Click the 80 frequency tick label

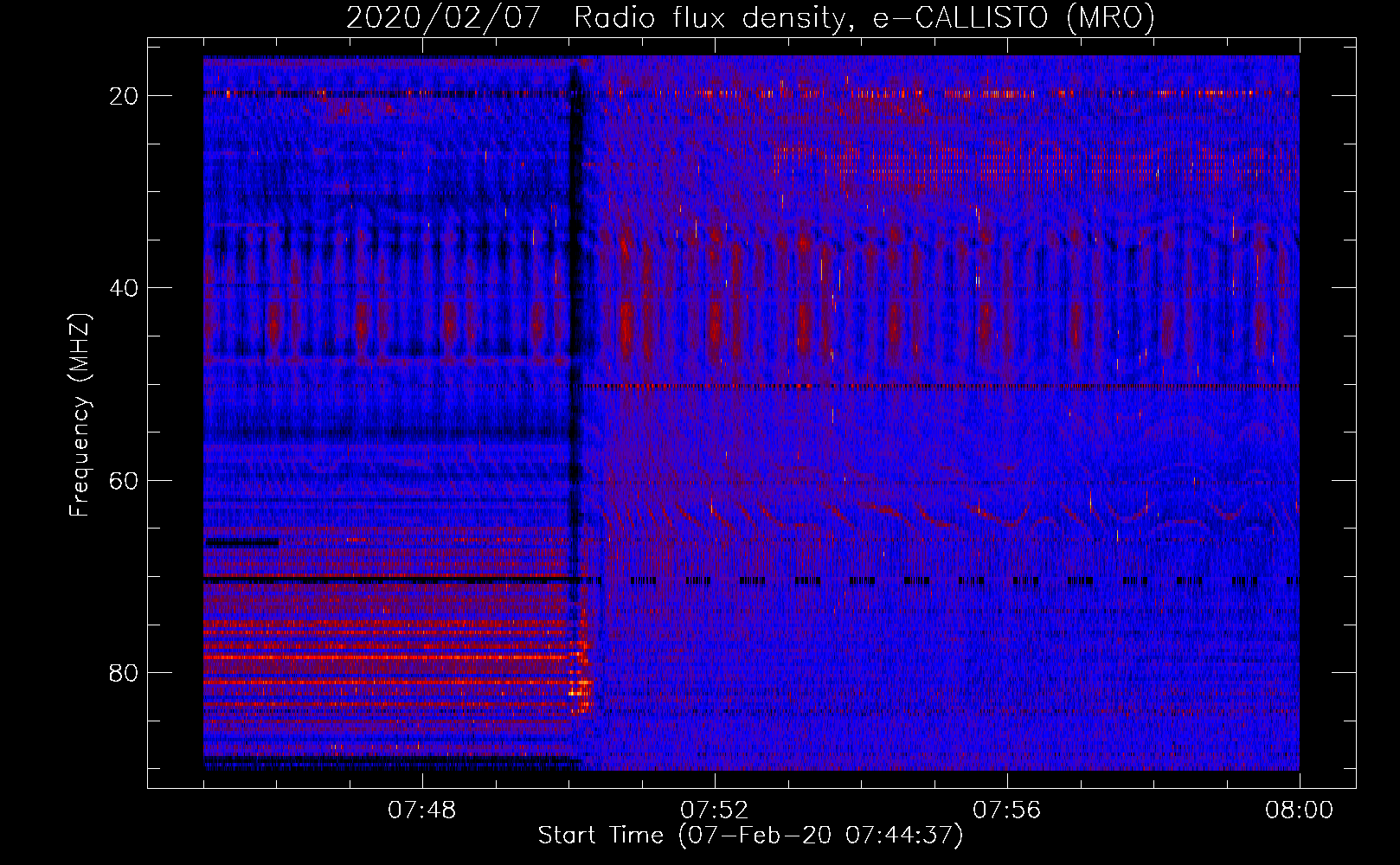[125, 673]
